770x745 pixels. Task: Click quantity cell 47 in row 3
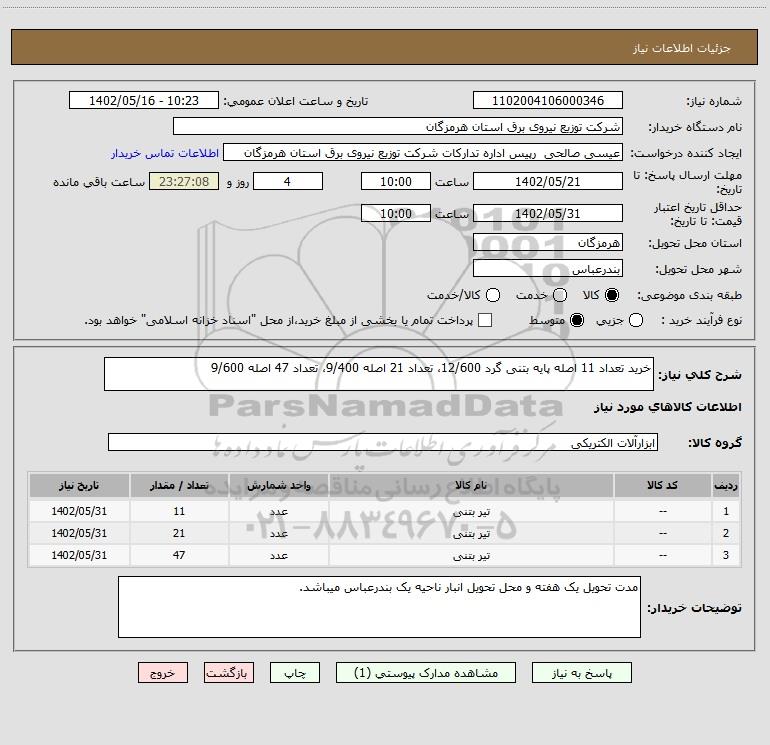(179, 555)
